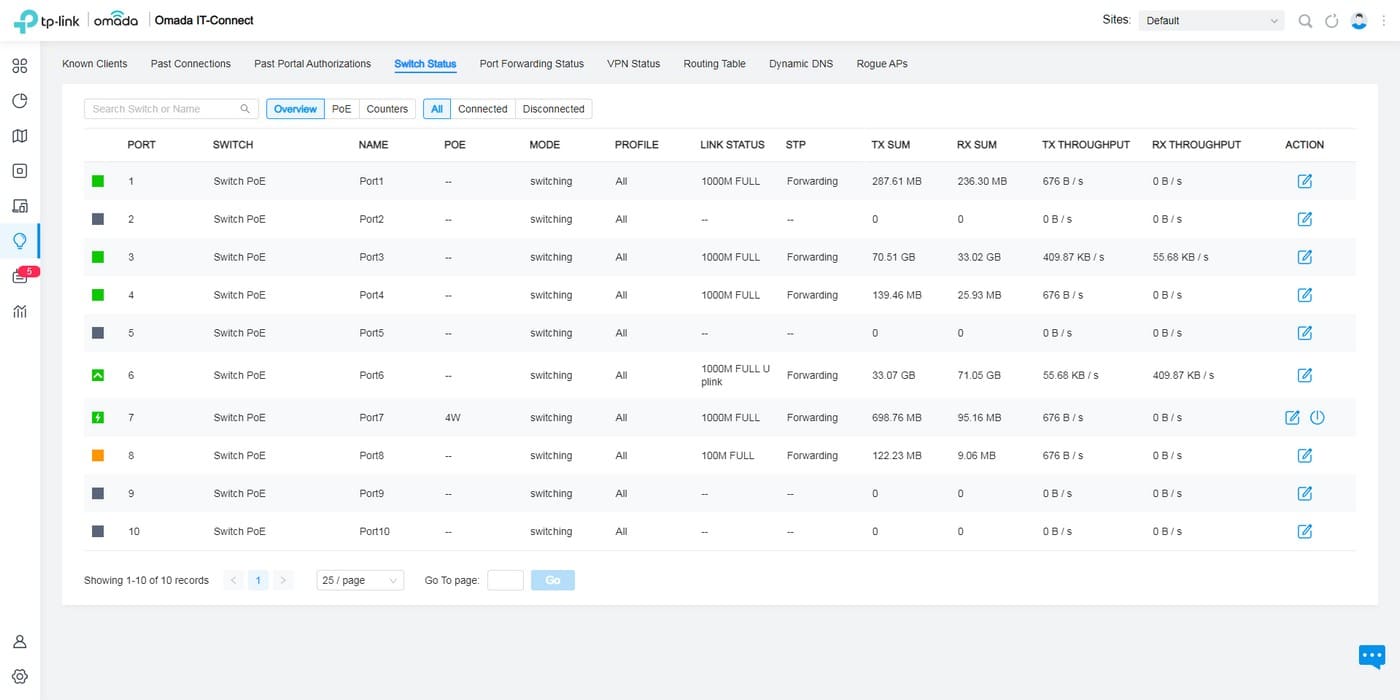This screenshot has height=700, width=1400.
Task: Filter ports by Disconnected
Action: click(x=553, y=109)
